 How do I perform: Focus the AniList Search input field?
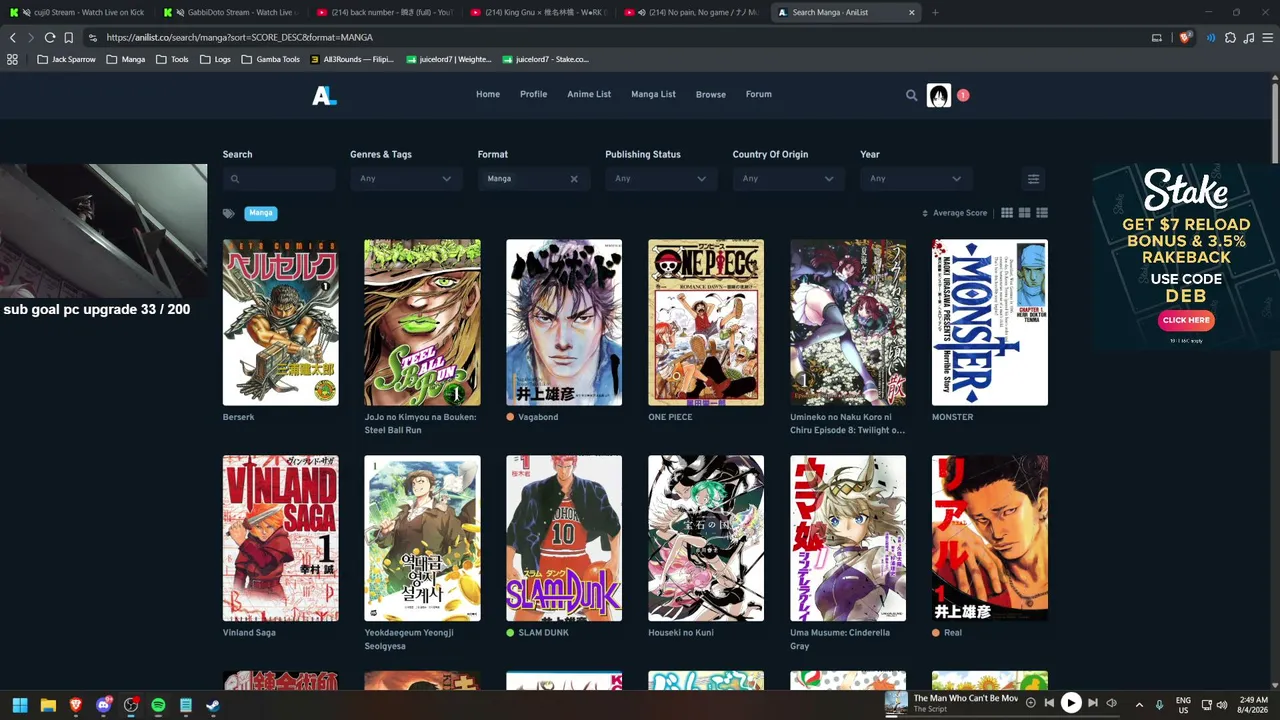279,179
